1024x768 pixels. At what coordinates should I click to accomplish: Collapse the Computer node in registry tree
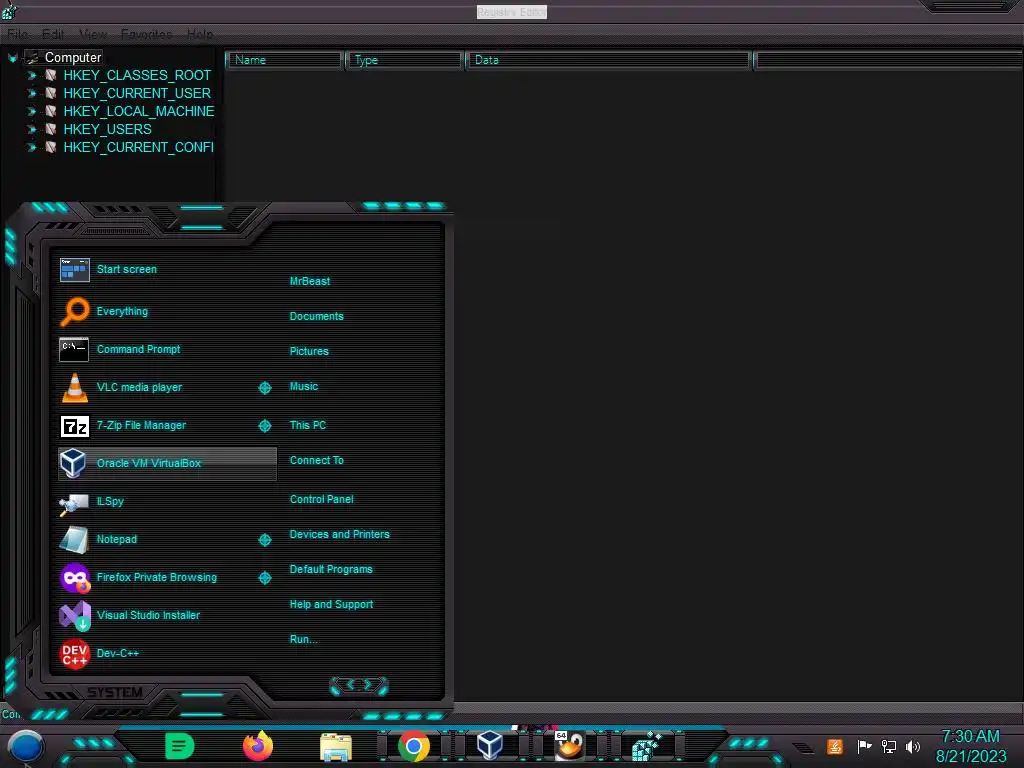point(12,58)
